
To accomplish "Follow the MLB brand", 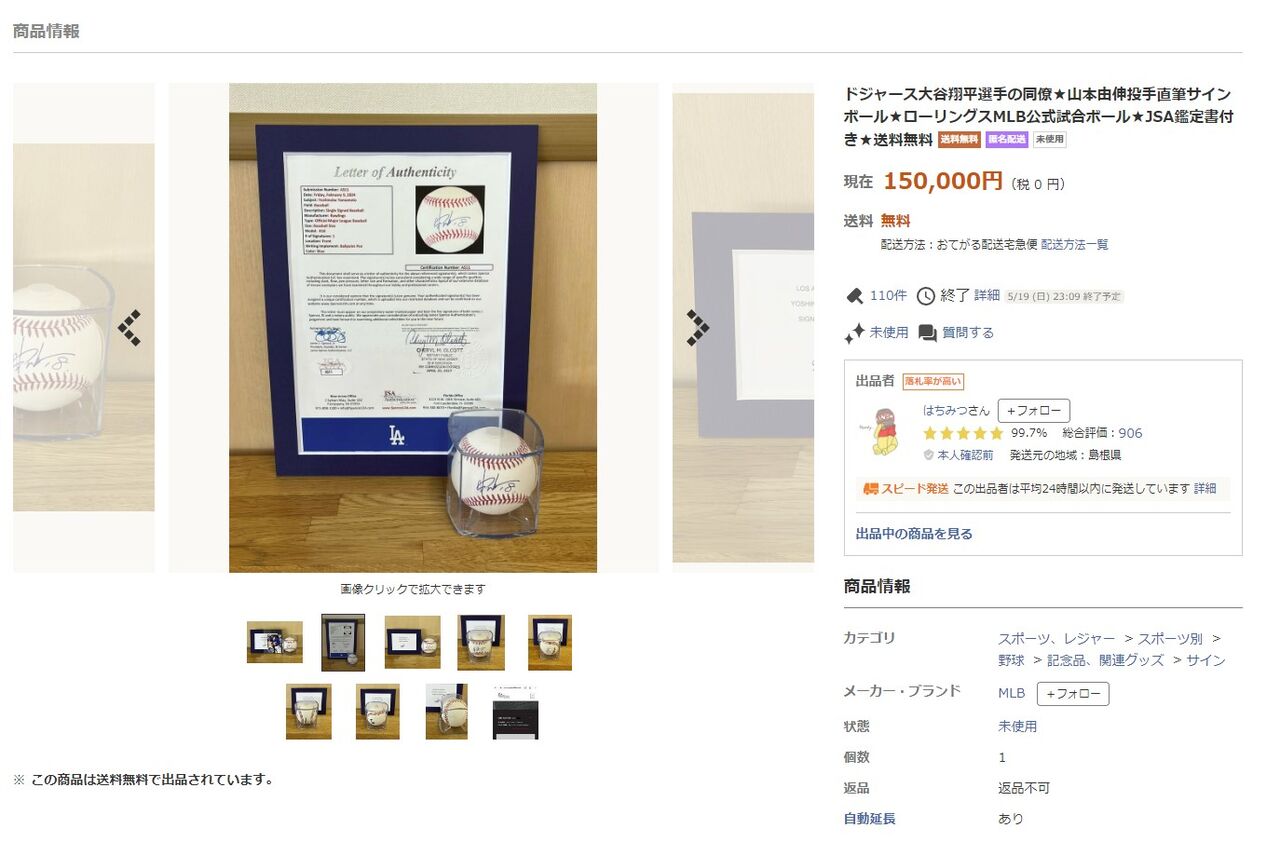I will [x=1072, y=694].
